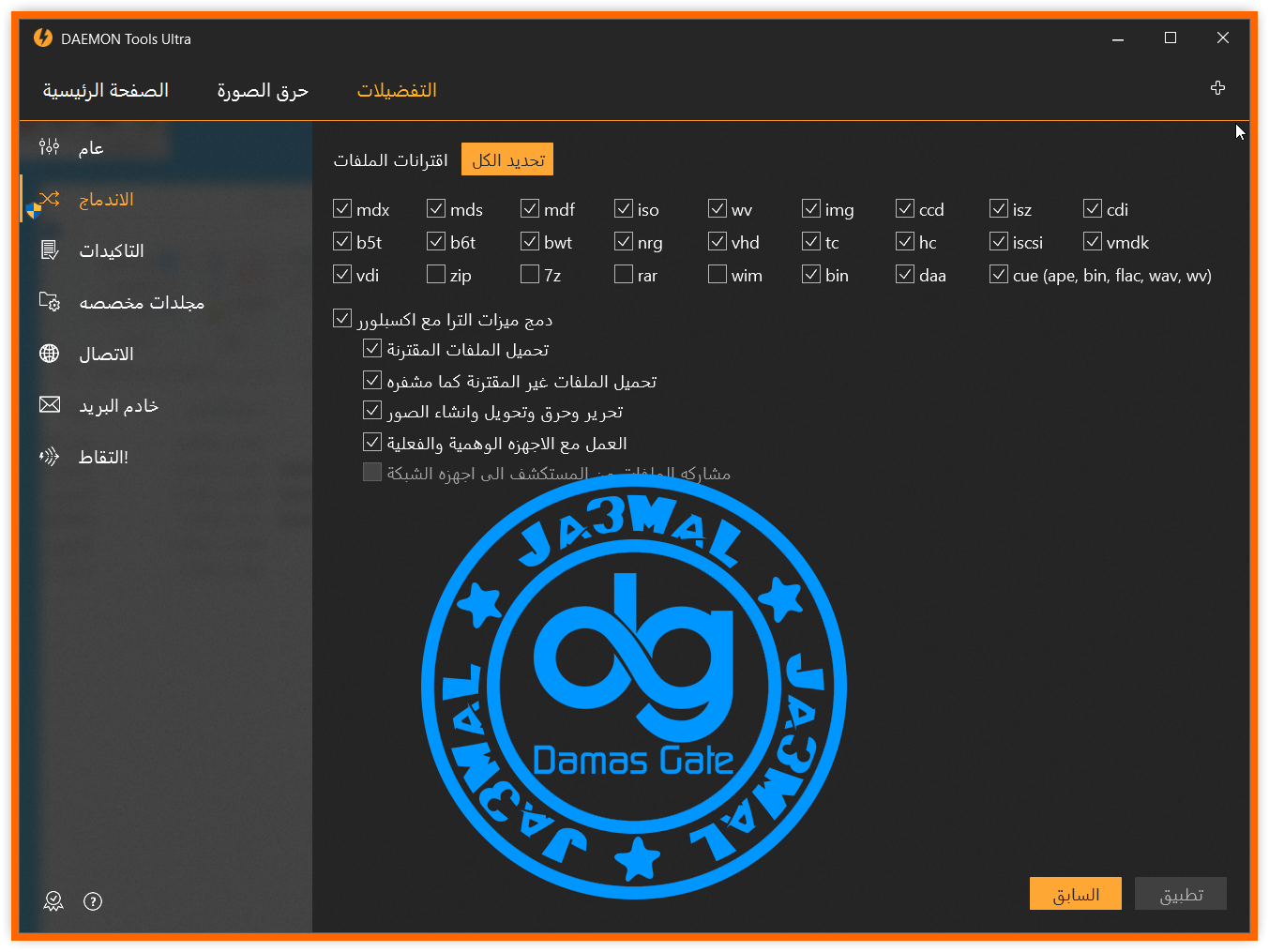Open the license badge icon at bottom left
Screen dimensions: 1269x952
pos(53,901)
